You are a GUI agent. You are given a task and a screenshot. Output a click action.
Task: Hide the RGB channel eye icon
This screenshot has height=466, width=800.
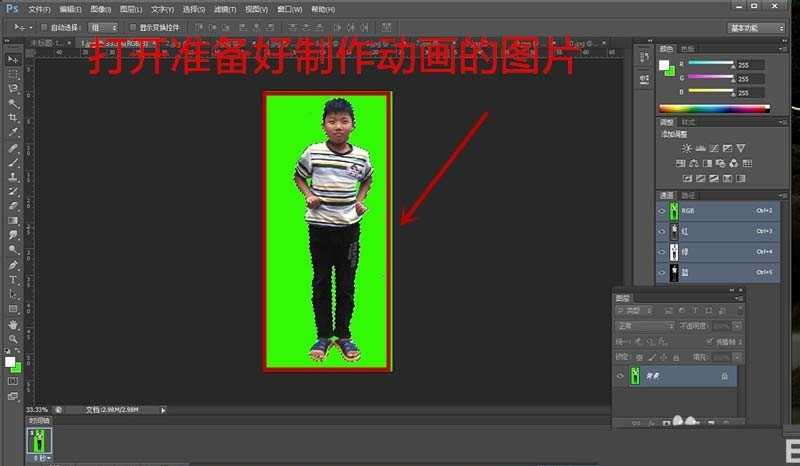(x=662, y=211)
